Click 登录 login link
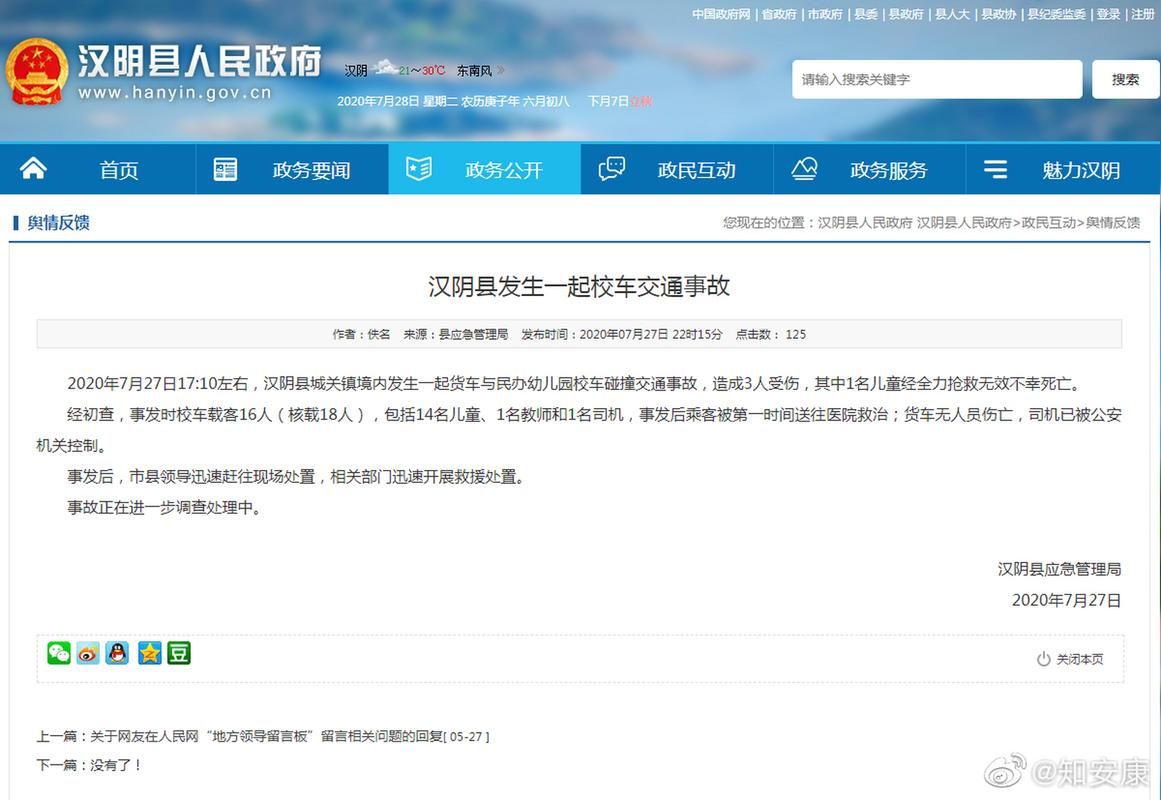 [1108, 14]
